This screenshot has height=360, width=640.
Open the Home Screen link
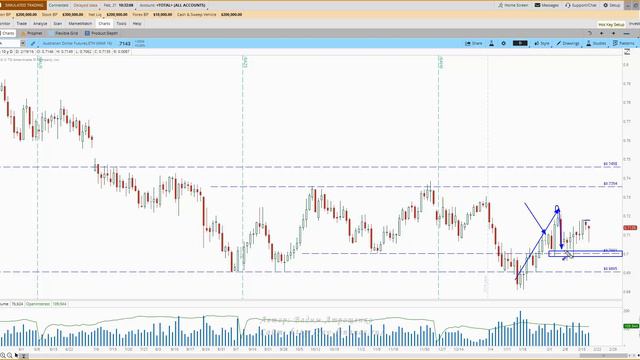pyautogui.click(x=513, y=5)
